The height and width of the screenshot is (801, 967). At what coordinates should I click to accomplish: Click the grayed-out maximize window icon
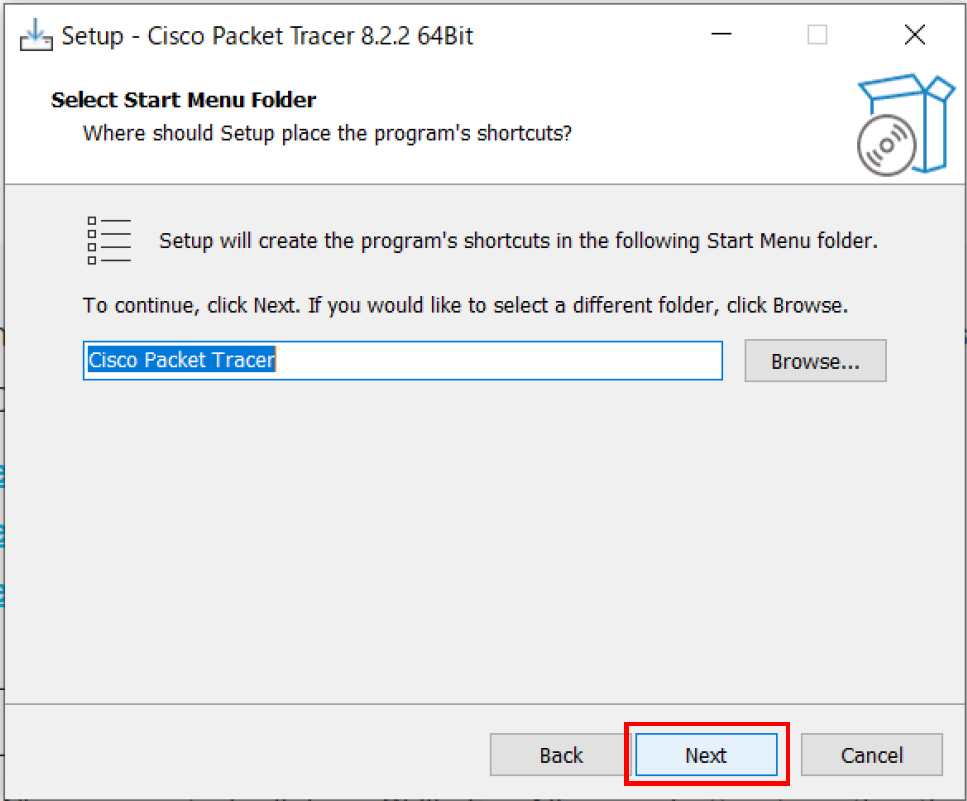(817, 36)
